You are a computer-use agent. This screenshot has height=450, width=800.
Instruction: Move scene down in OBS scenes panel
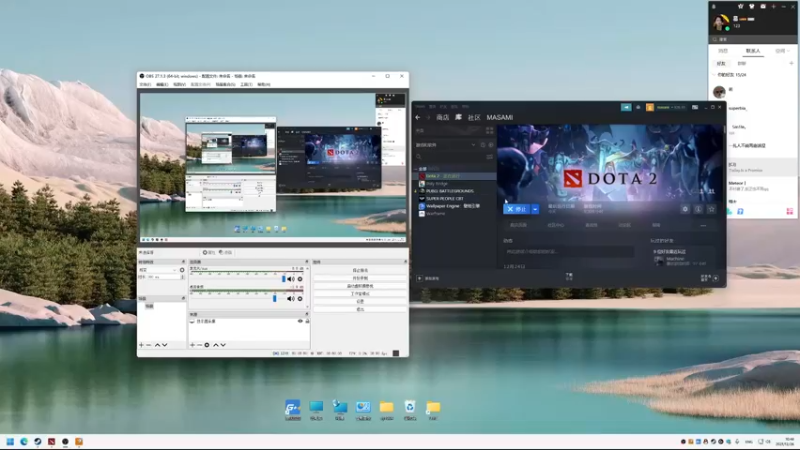165,345
